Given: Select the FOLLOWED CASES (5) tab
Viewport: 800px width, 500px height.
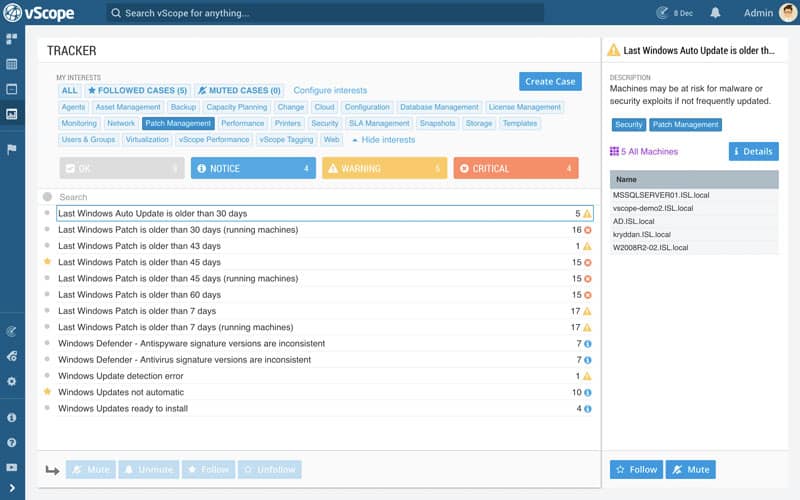Looking at the screenshot, I should tap(137, 90).
